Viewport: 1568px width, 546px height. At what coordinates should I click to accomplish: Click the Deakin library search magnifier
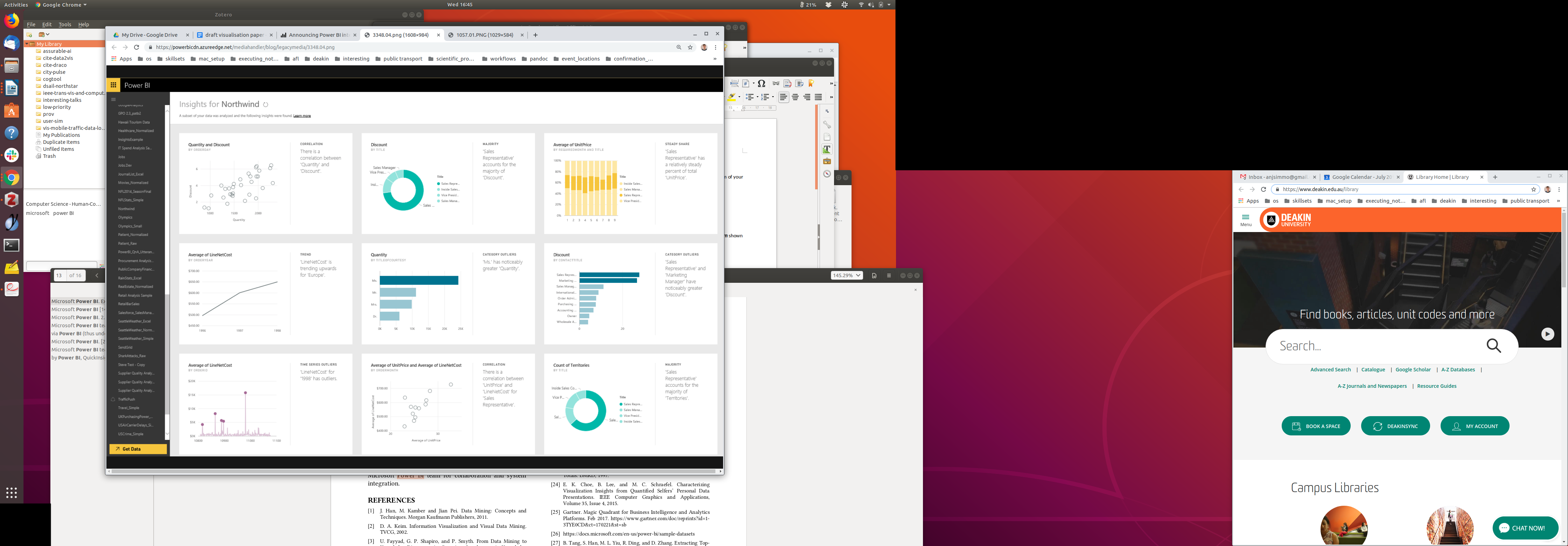[1493, 346]
